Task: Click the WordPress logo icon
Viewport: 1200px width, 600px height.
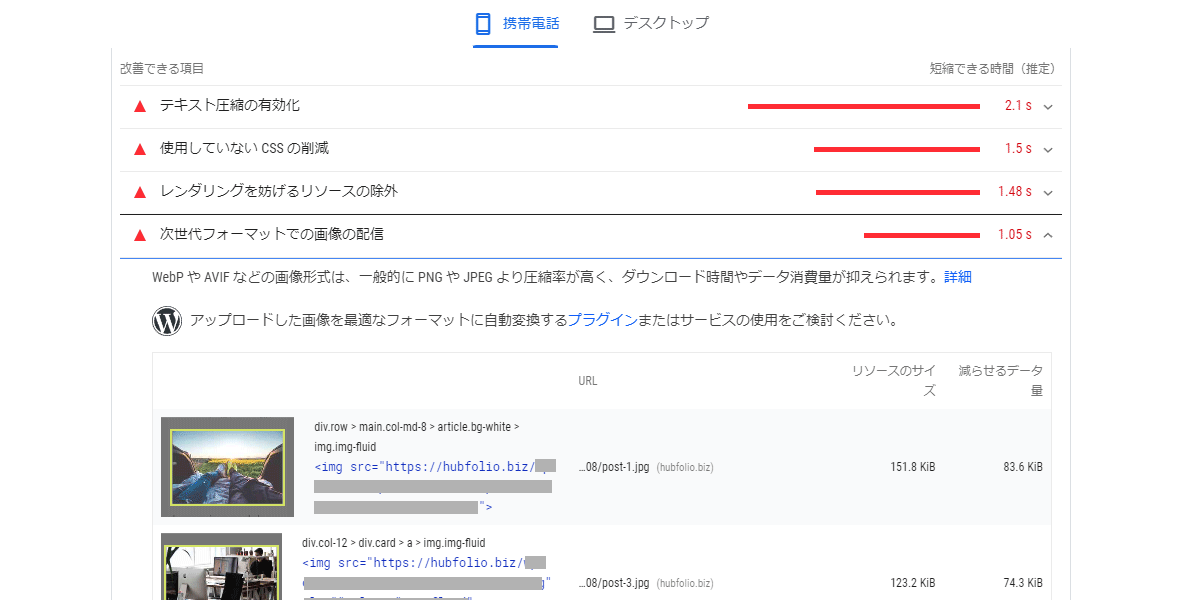Action: 167,321
